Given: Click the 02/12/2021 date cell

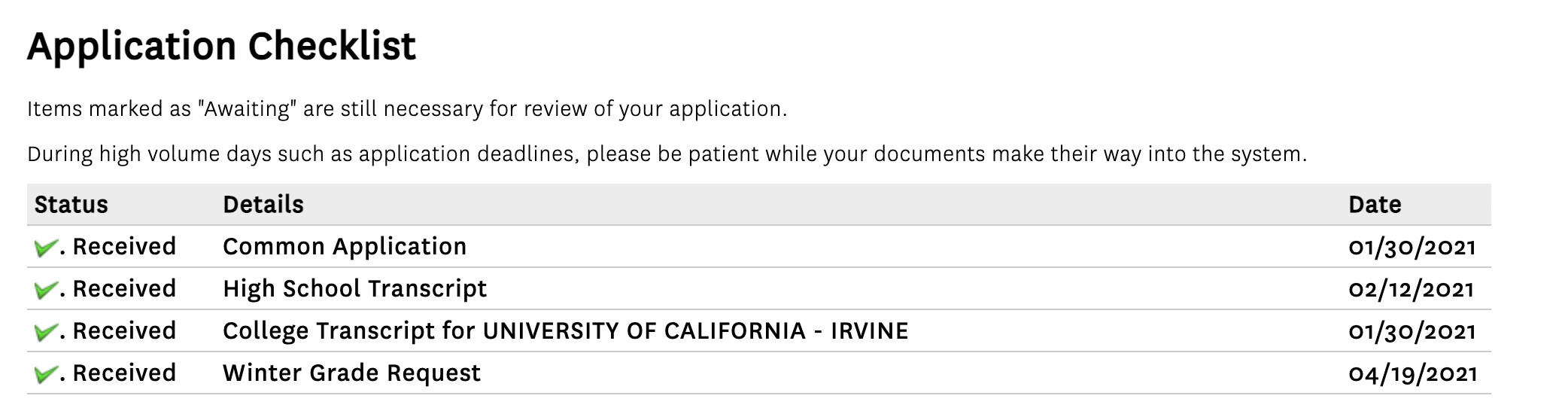Looking at the screenshot, I should [x=1412, y=290].
